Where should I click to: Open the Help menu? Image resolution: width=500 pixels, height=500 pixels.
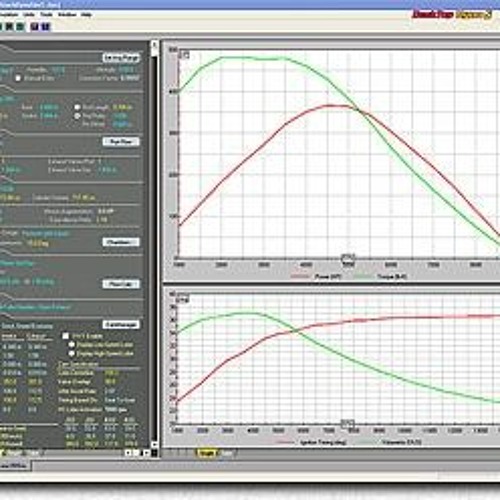coord(87,14)
